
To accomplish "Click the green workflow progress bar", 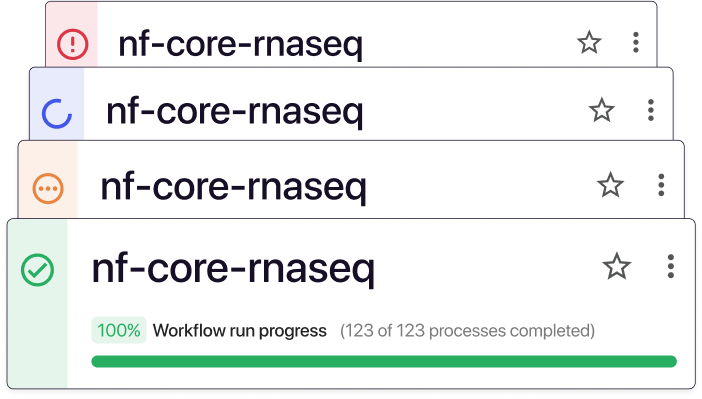I will (384, 361).
